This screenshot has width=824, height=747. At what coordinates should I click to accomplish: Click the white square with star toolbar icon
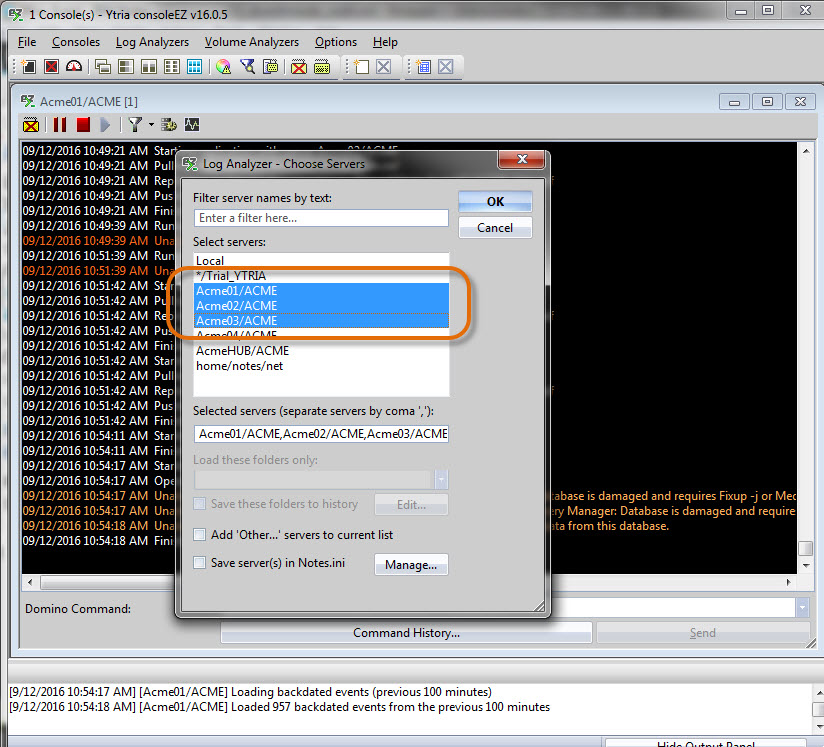[362, 67]
